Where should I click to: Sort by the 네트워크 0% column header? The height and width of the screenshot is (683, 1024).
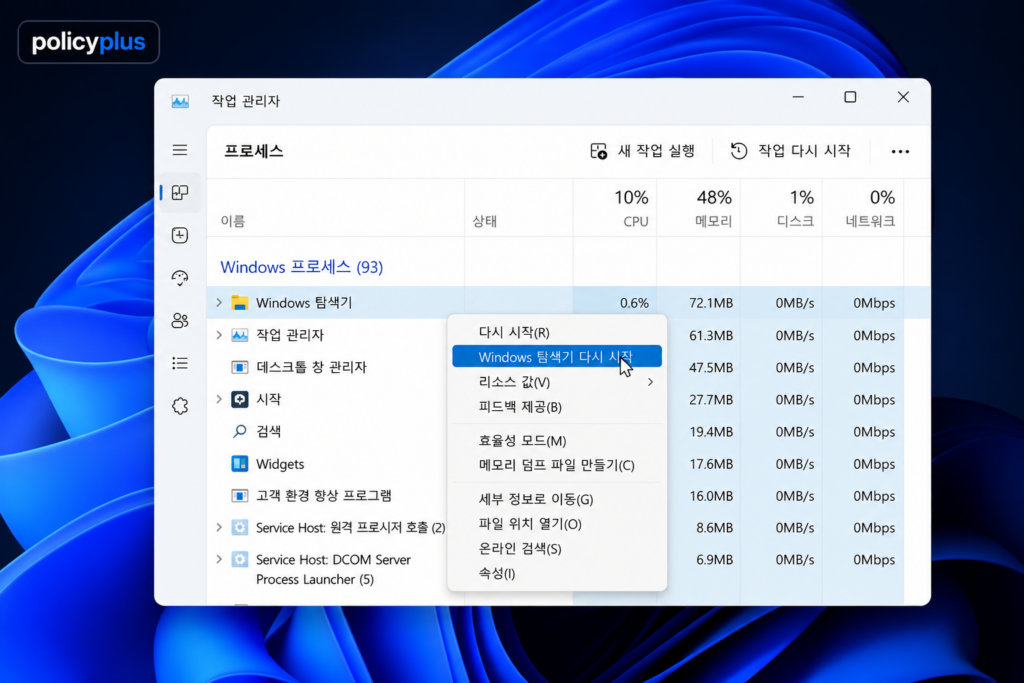point(863,208)
